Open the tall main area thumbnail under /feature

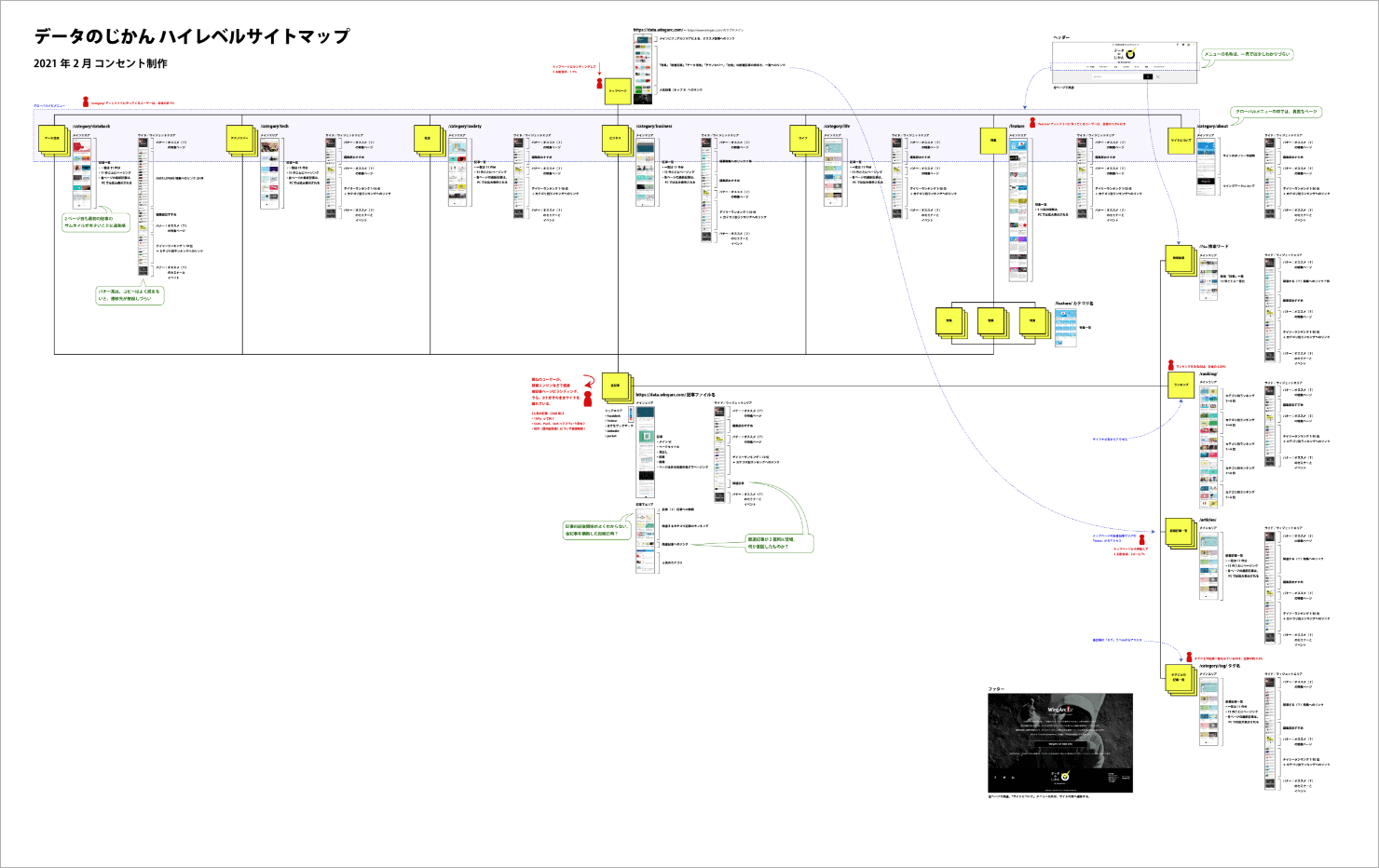tap(1020, 210)
